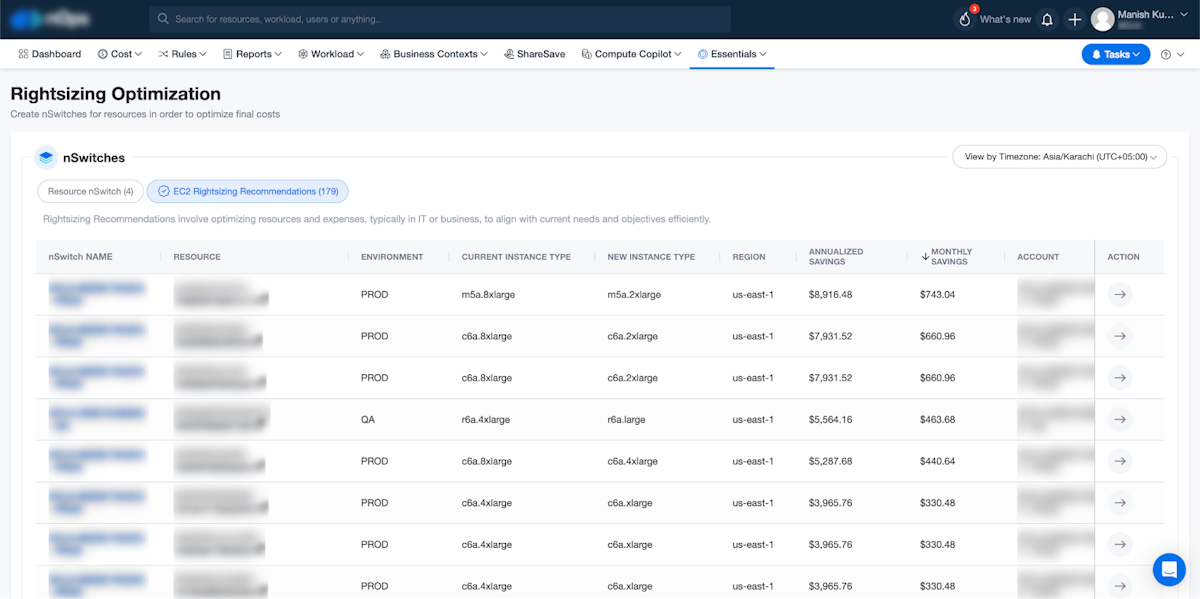
Task: Click the plus create icon
Action: (1074, 19)
